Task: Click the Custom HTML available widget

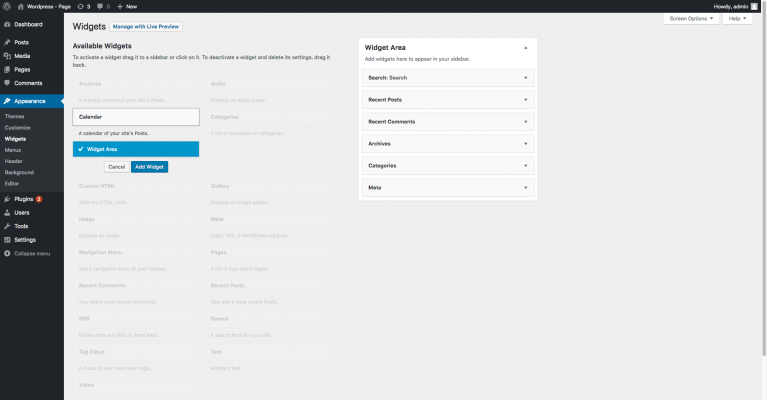Action: tap(136, 186)
